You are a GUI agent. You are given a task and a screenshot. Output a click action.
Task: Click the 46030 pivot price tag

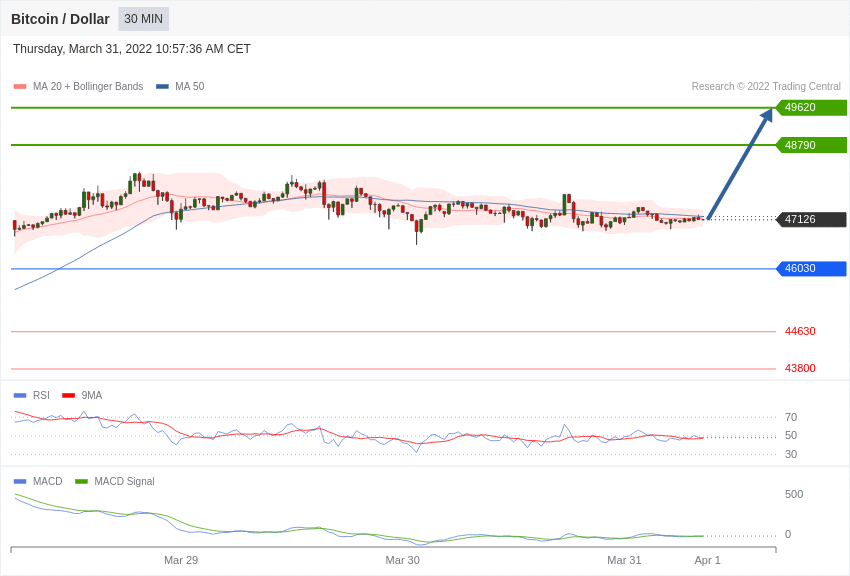[x=812, y=268]
